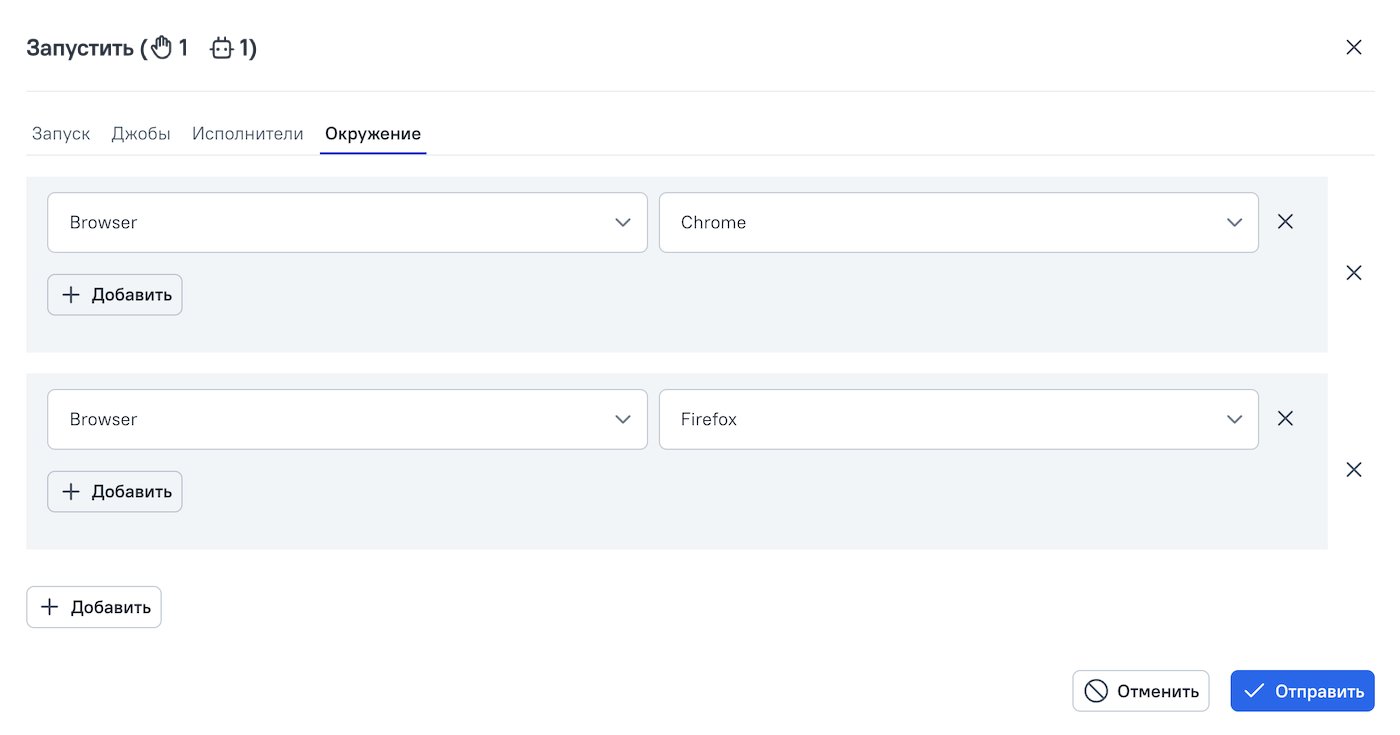Delete the first environment block using outer X
Viewport: 1400px width, 735px height.
pyautogui.click(x=1353, y=273)
